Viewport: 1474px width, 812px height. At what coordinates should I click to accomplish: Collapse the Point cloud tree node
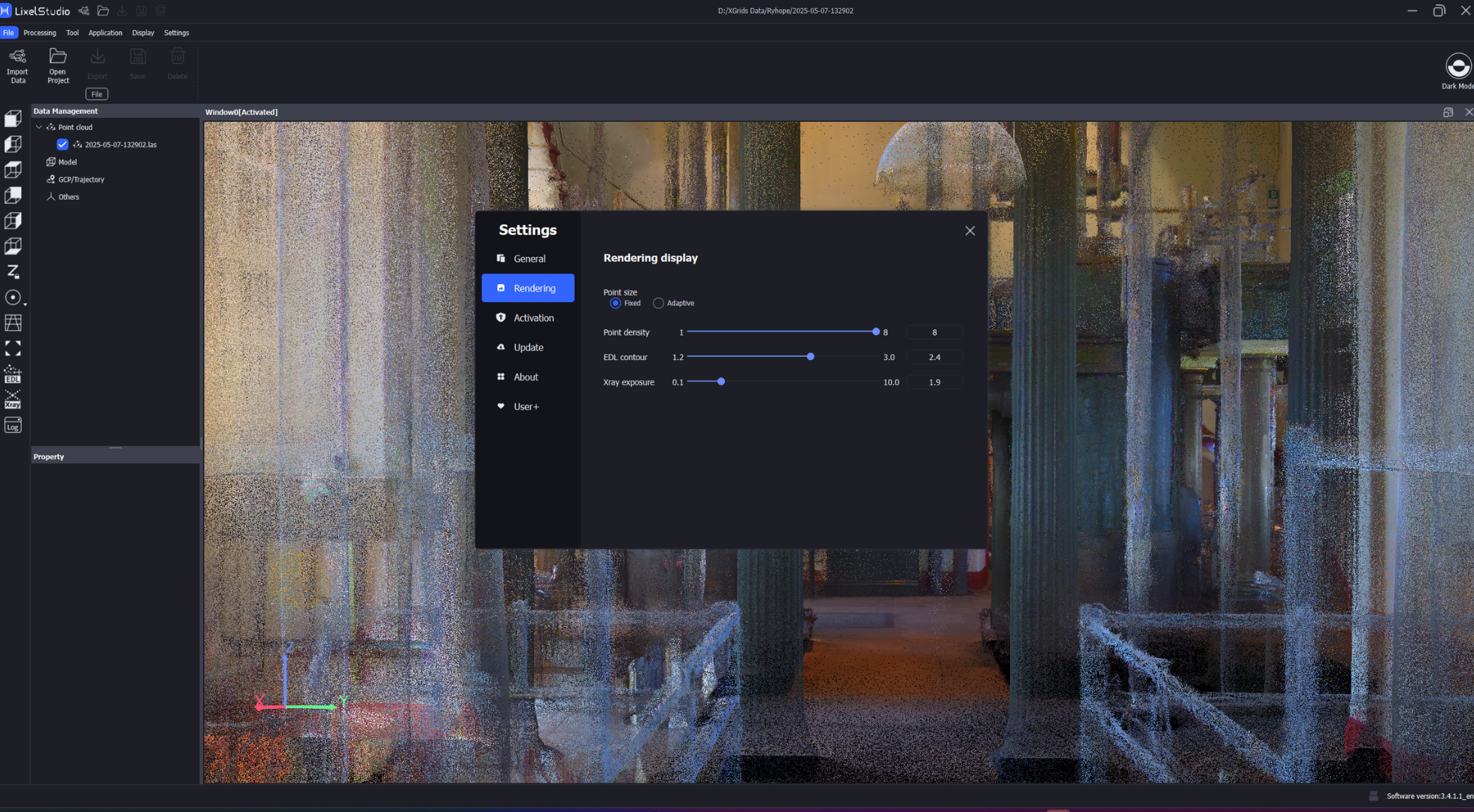click(x=39, y=127)
